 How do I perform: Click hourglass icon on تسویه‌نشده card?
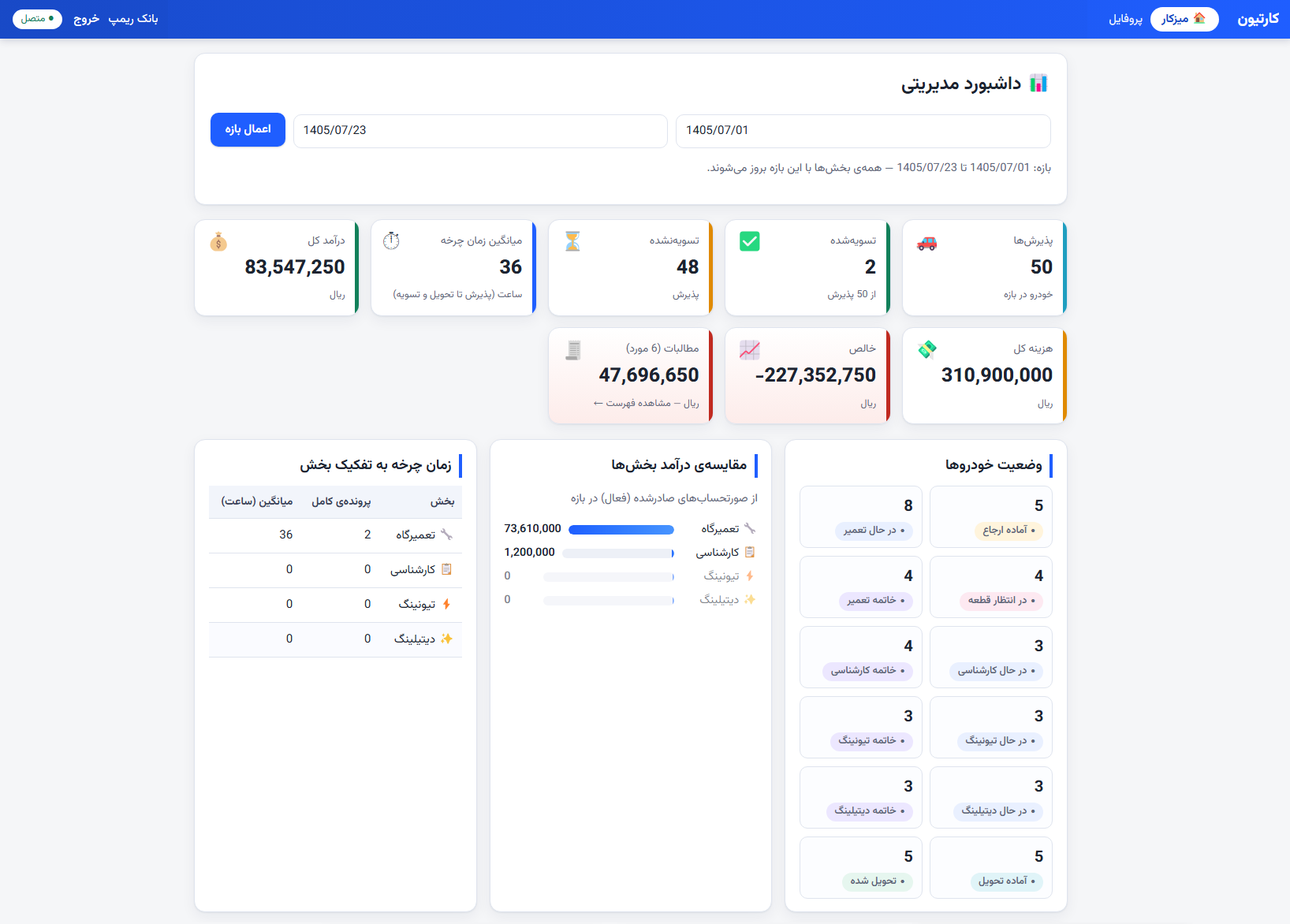[573, 241]
